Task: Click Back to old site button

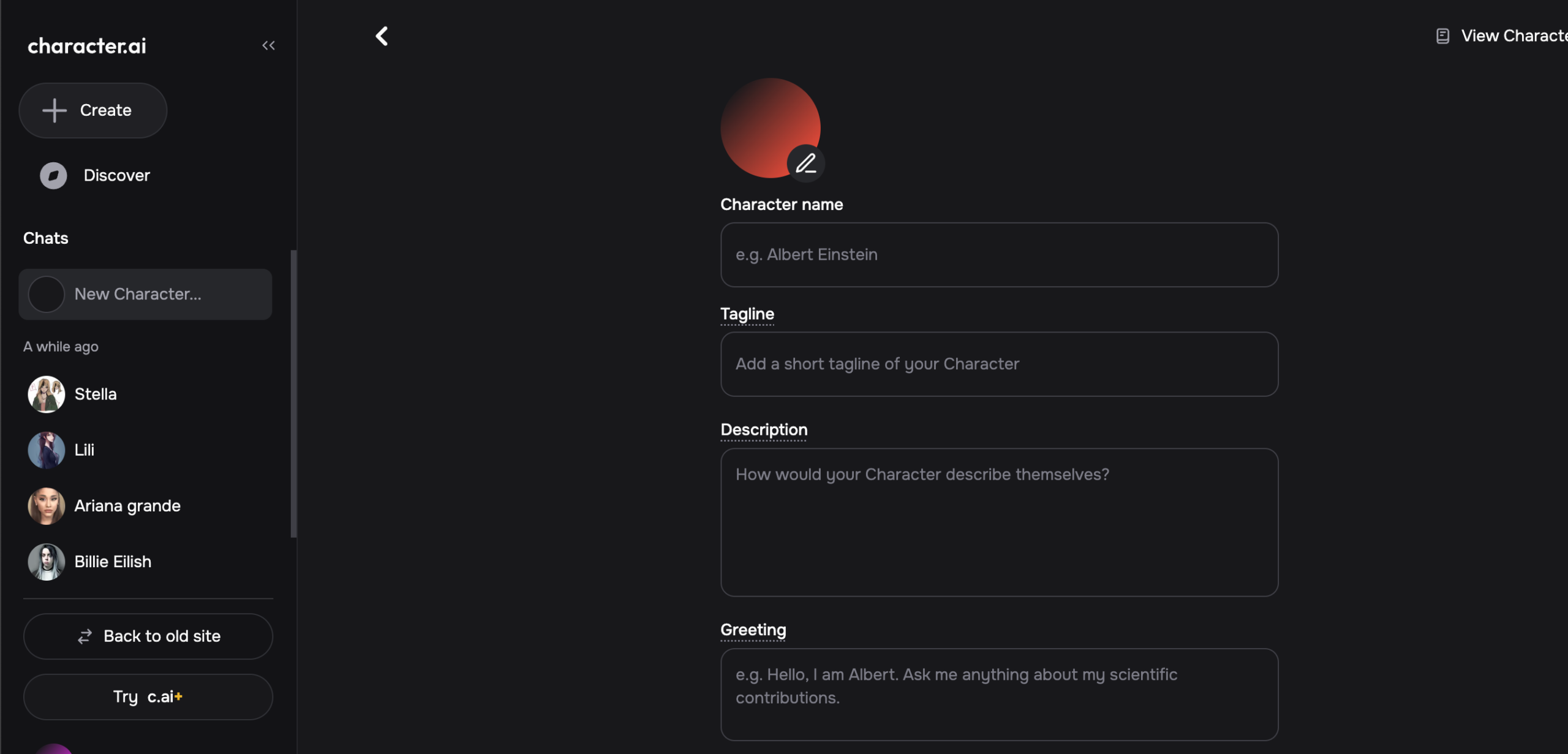Action: [x=148, y=636]
